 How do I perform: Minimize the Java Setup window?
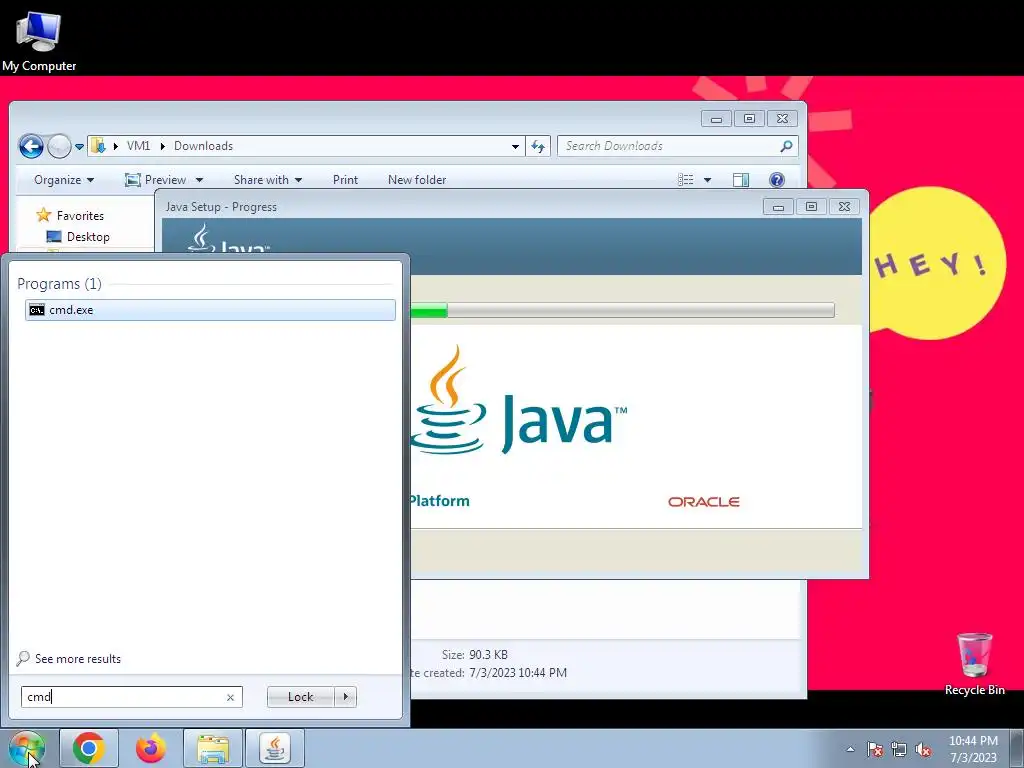coord(778,207)
